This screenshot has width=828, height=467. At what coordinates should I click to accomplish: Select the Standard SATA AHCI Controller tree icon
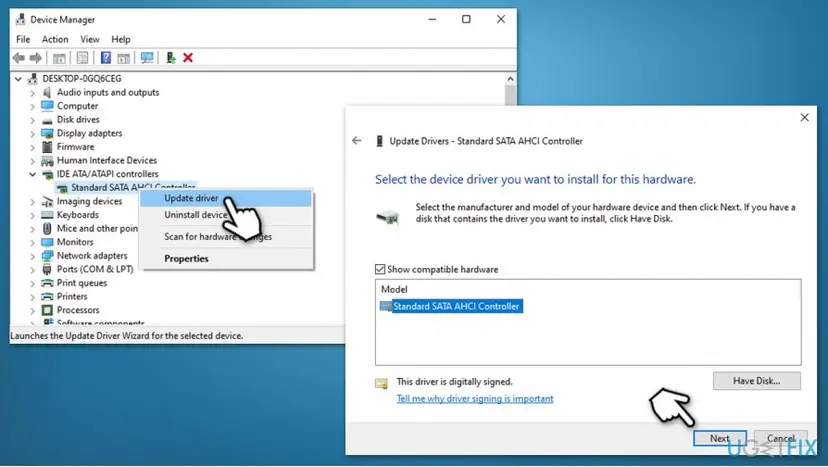click(x=62, y=188)
